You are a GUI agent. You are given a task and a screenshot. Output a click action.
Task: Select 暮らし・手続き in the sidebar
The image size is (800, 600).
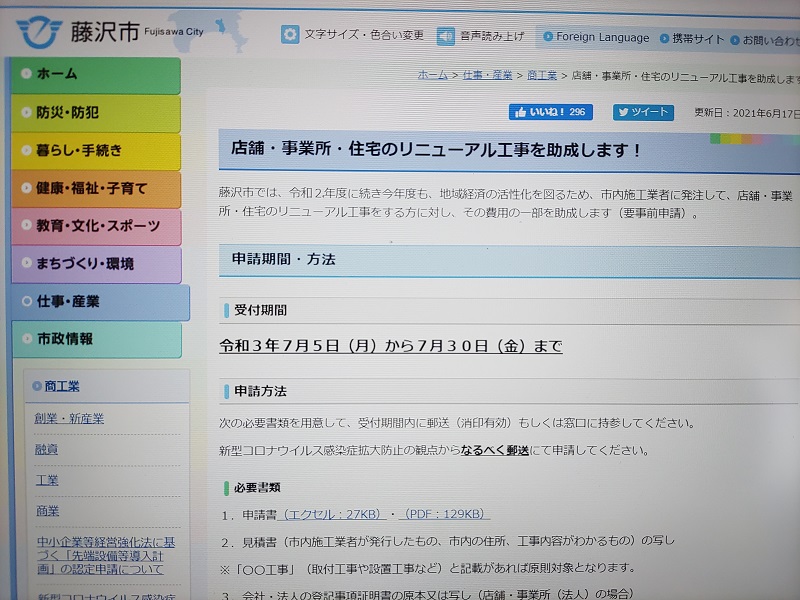96,151
